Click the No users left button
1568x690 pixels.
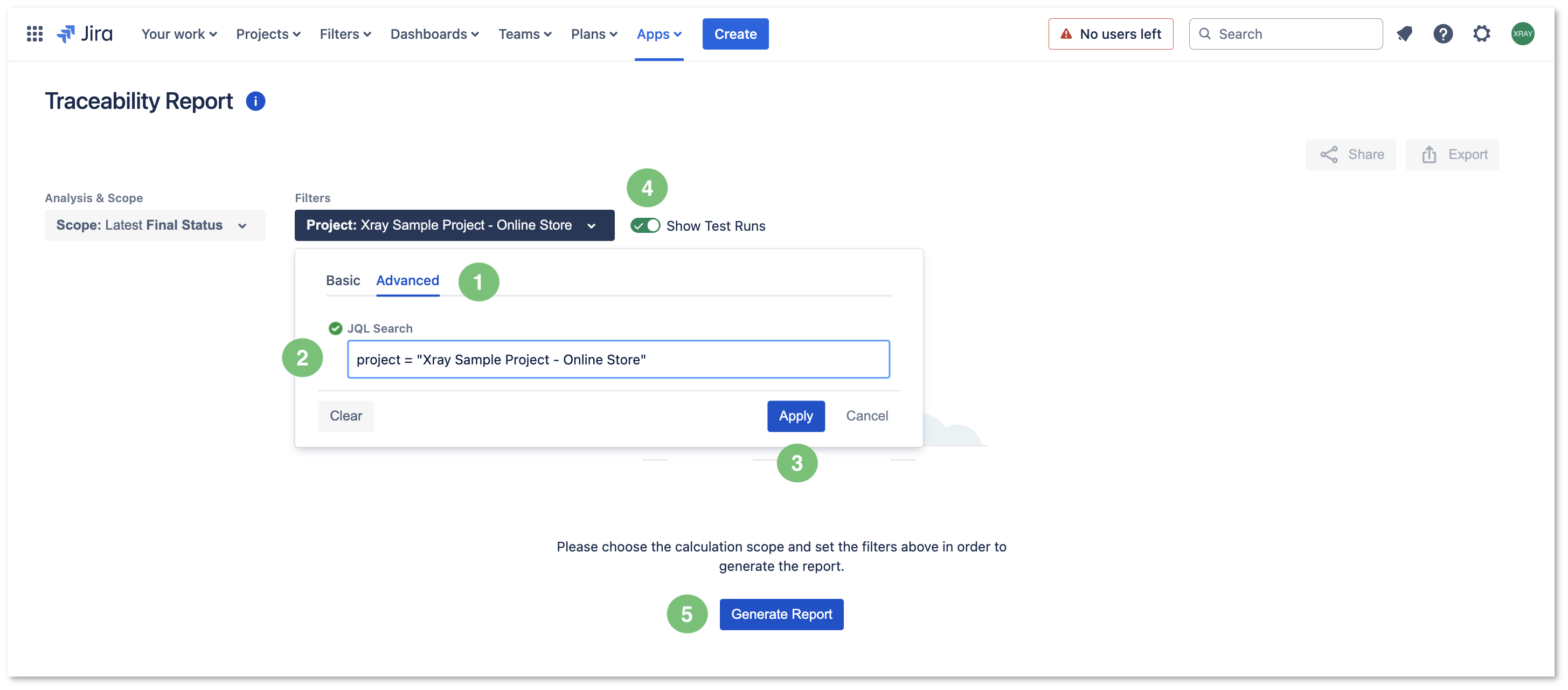point(1110,34)
